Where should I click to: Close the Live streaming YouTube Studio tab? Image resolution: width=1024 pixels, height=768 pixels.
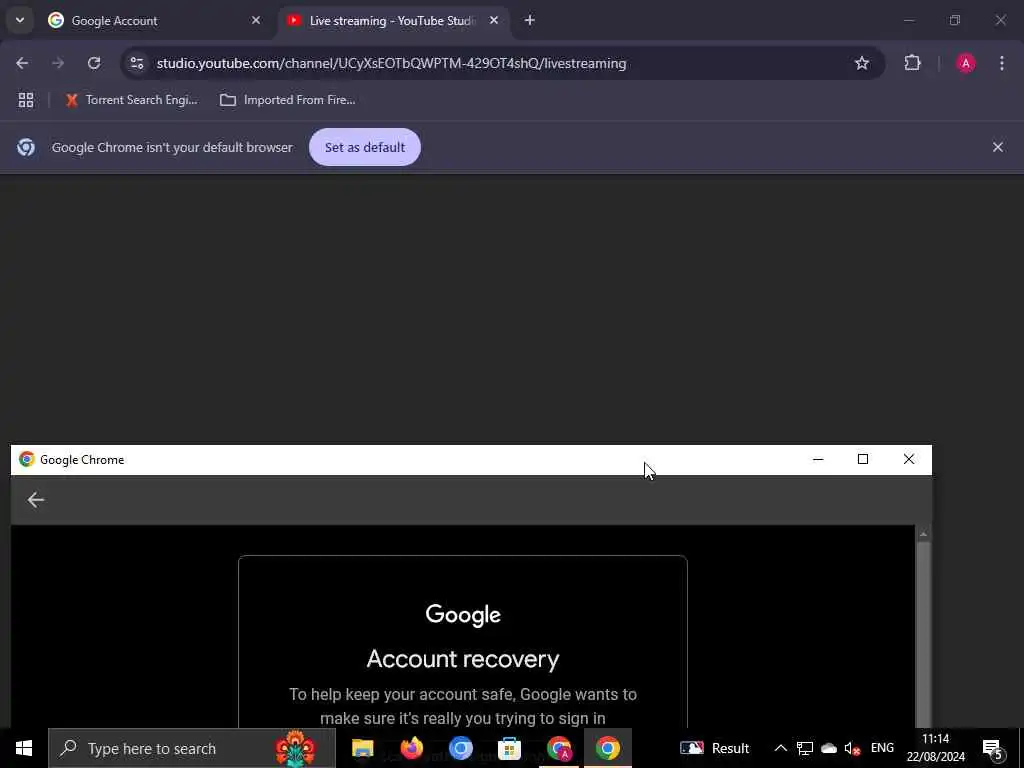pyautogui.click(x=494, y=20)
